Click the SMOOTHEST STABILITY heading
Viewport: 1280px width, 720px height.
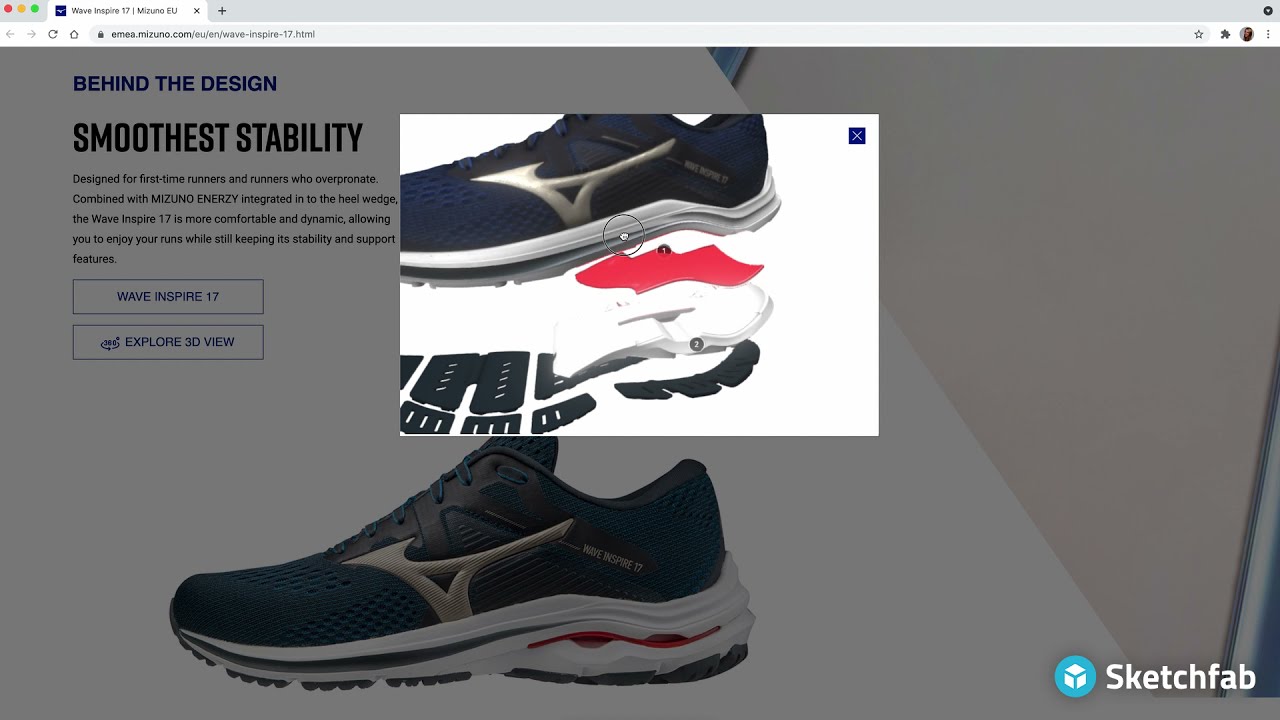tap(218, 138)
